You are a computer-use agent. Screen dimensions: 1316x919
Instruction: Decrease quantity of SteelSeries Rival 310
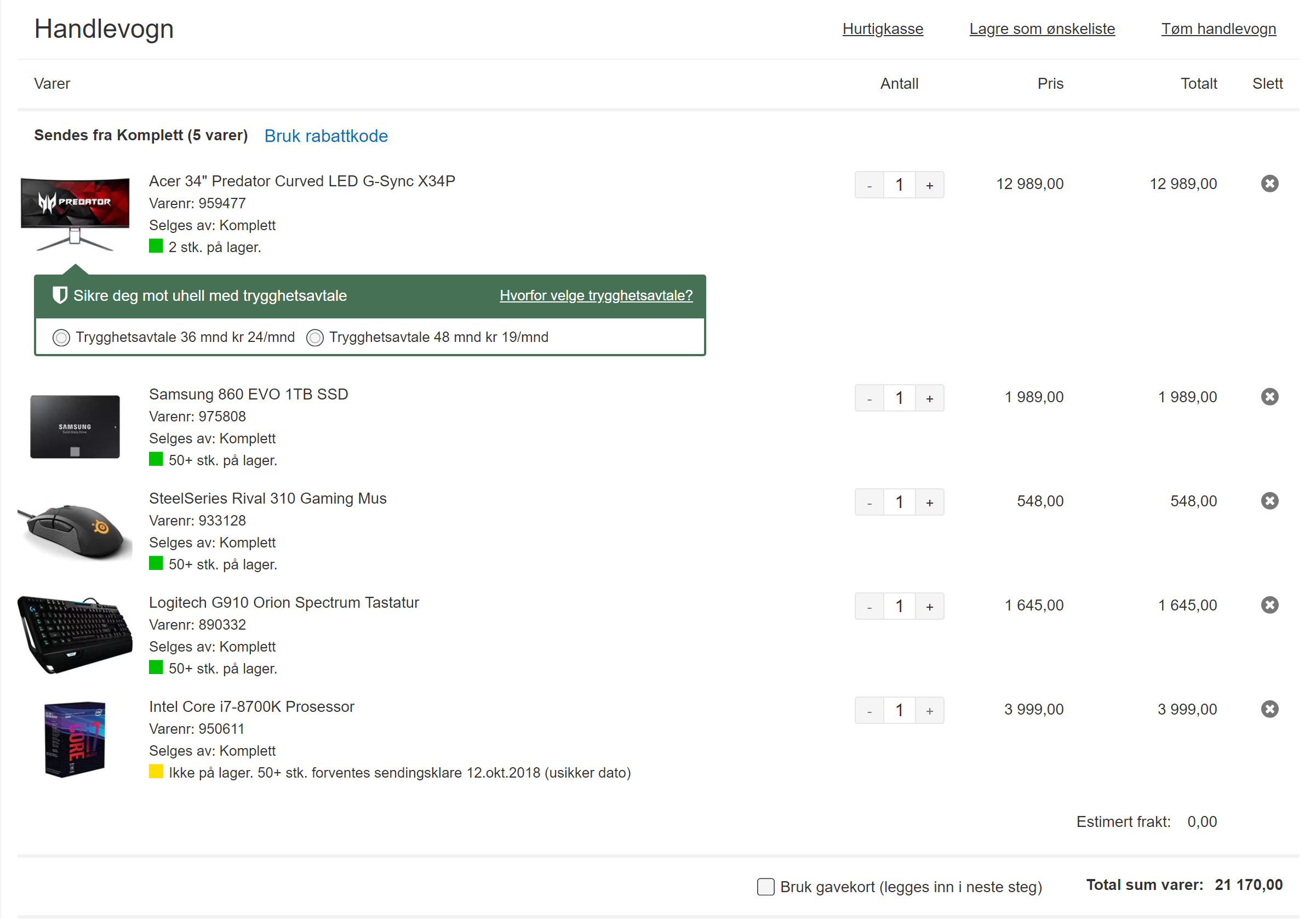tap(869, 502)
